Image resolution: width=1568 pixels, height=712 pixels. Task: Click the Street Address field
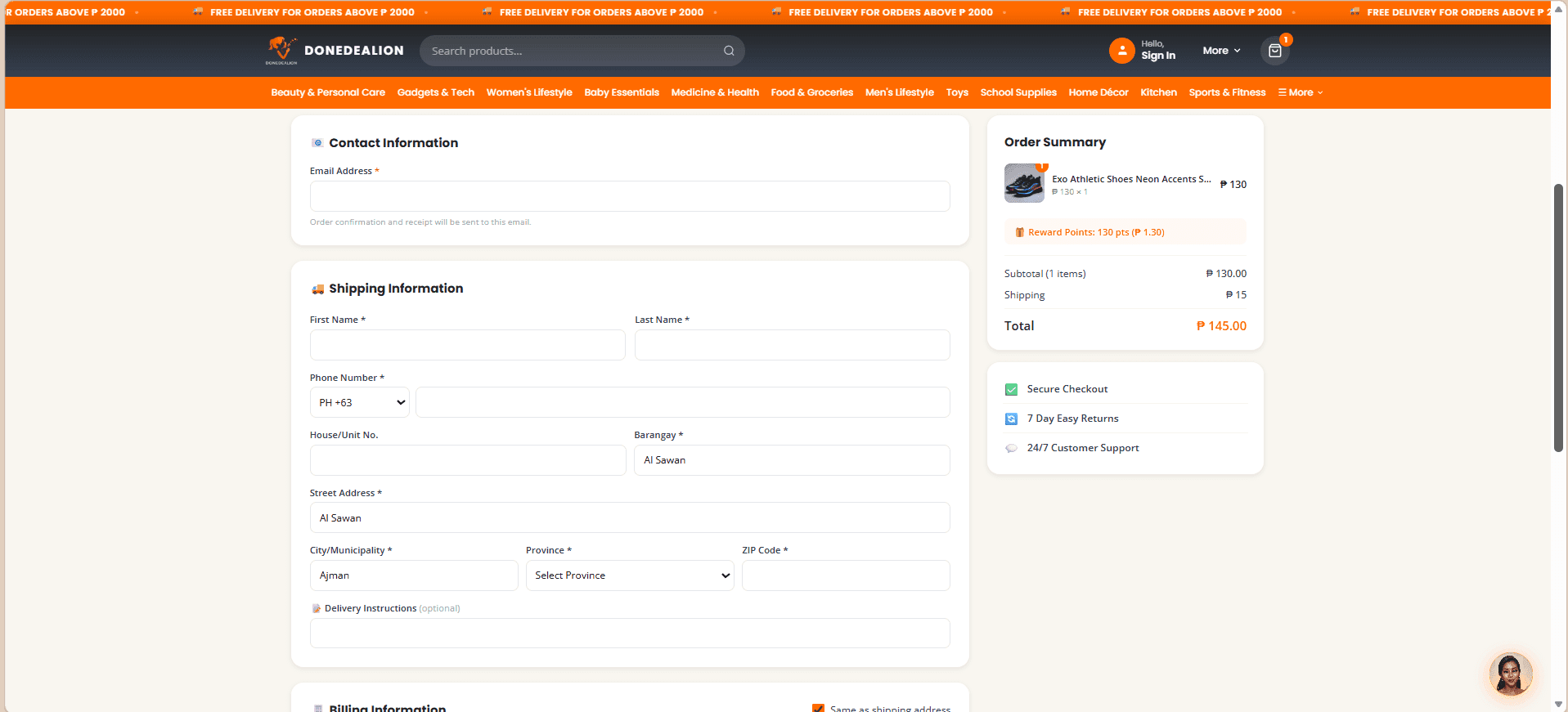click(x=630, y=517)
